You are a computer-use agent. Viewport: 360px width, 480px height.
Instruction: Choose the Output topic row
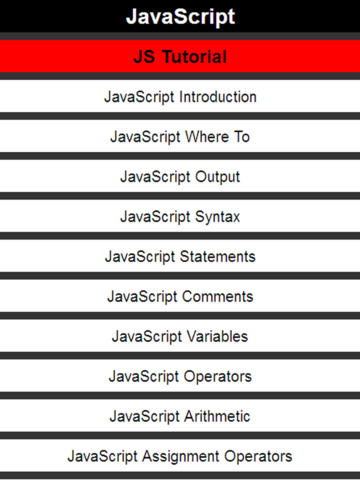[180, 176]
